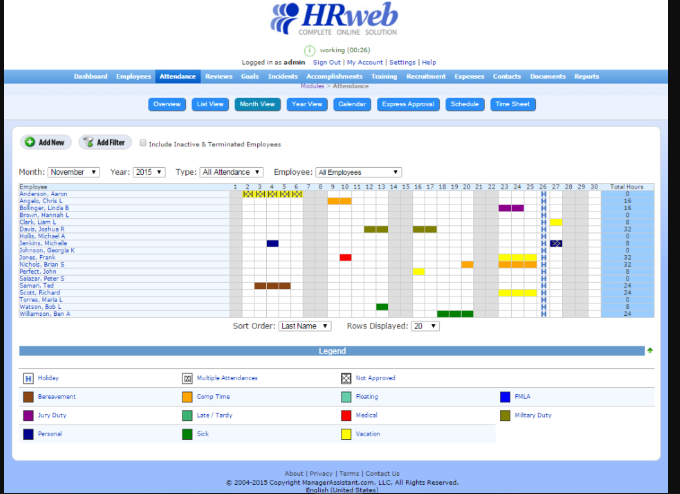Image resolution: width=680 pixels, height=494 pixels.
Task: Click the Help link
Action: (x=429, y=62)
